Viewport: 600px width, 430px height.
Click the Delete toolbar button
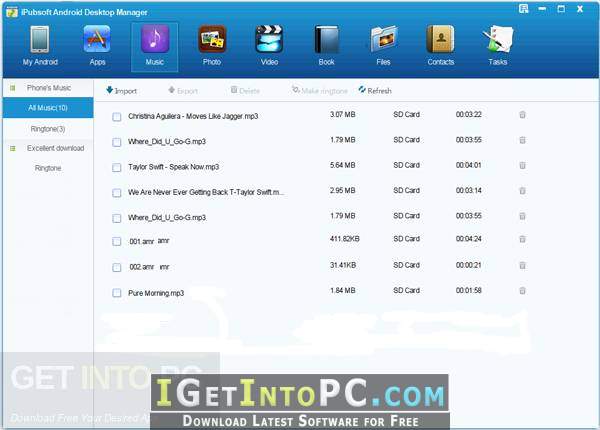click(x=245, y=91)
